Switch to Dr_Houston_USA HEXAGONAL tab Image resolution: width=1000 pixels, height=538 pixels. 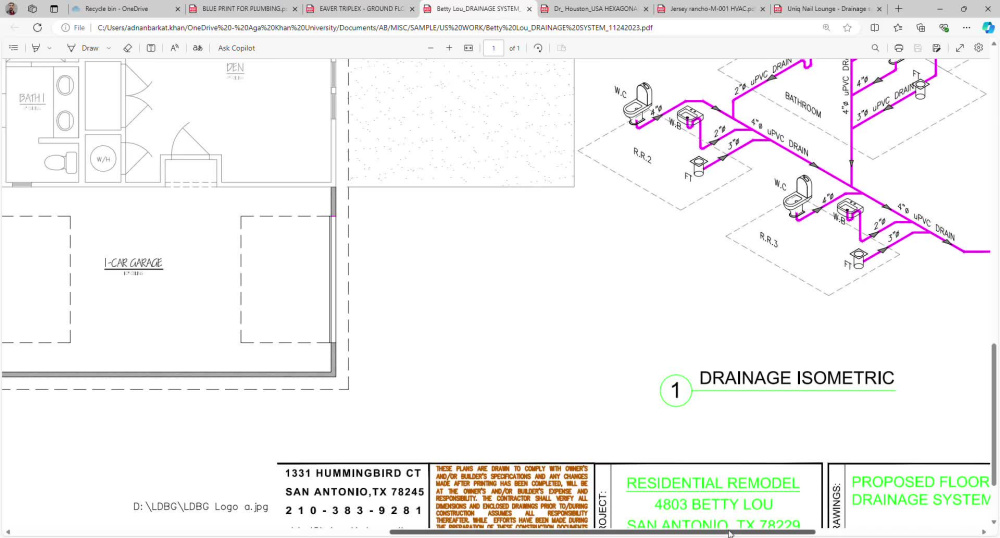pyautogui.click(x=594, y=9)
